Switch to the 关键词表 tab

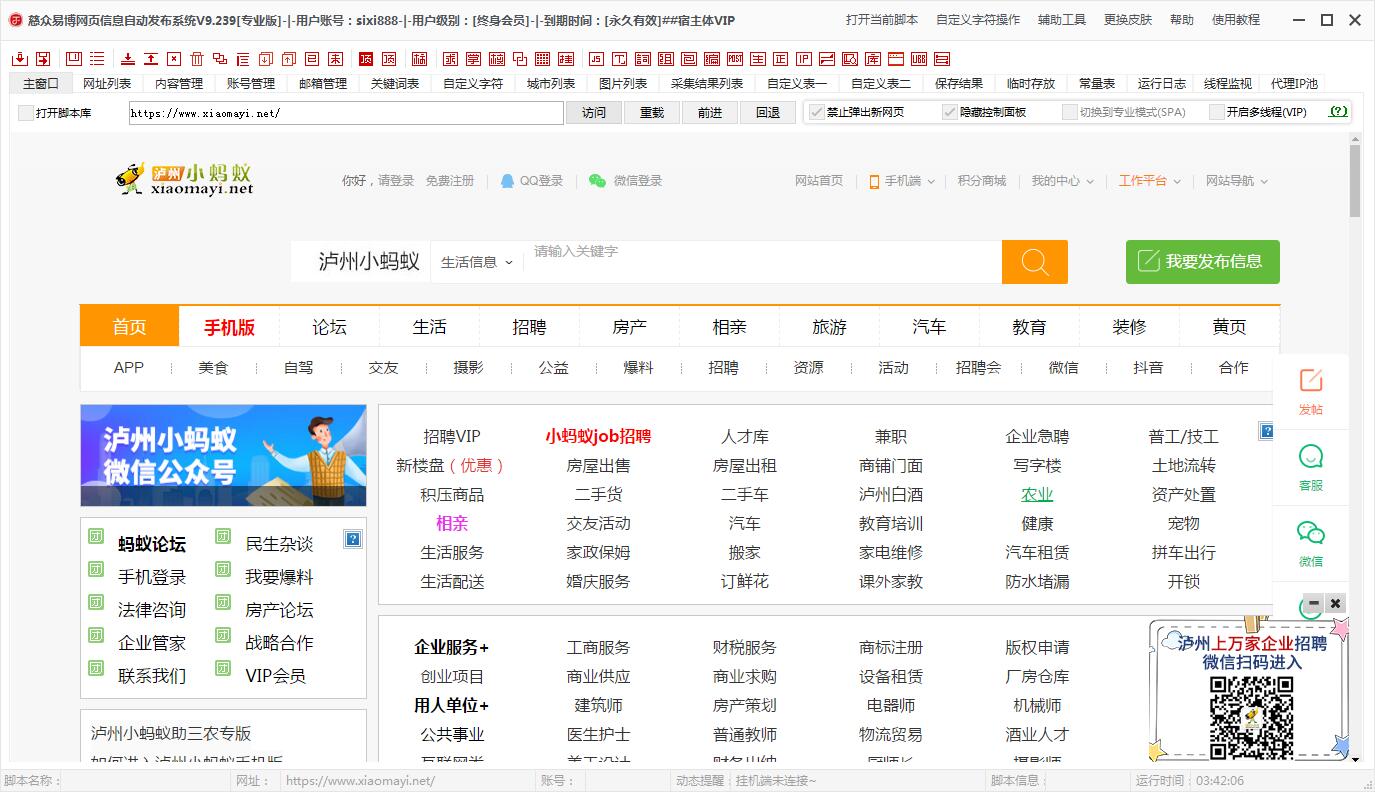click(x=395, y=84)
